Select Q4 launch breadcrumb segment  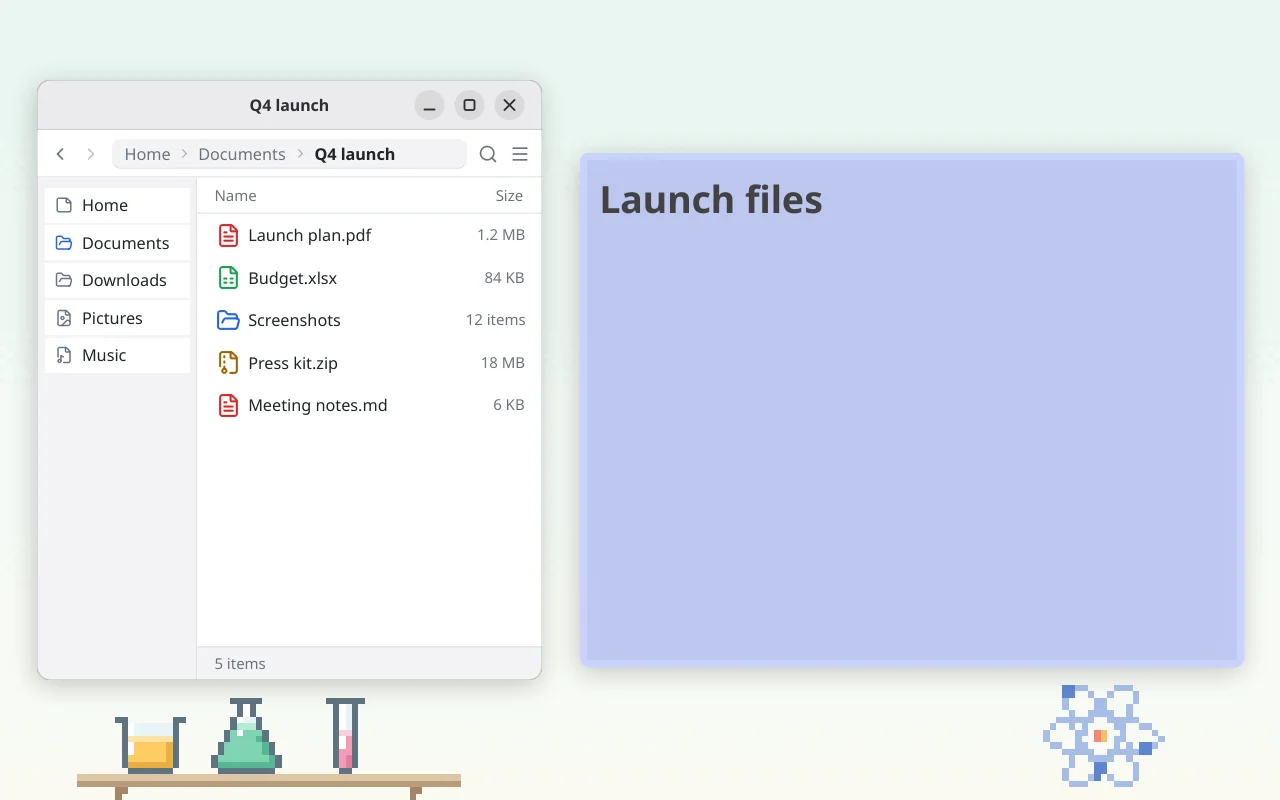point(355,154)
